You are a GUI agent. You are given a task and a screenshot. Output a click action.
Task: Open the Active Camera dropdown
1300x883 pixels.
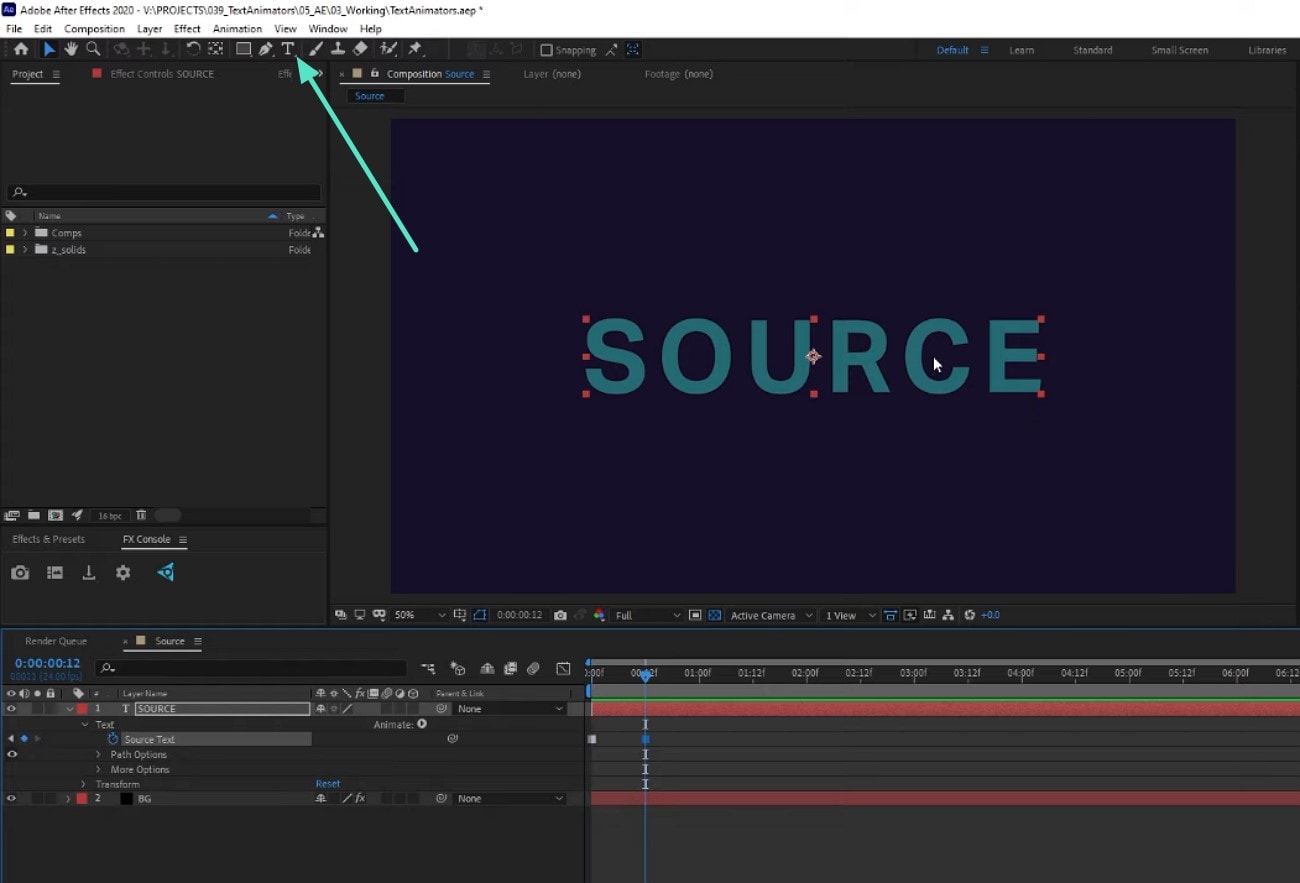tap(770, 615)
